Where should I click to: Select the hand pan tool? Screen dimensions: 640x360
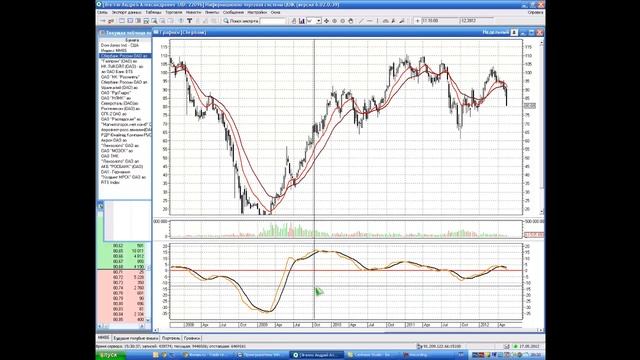point(351,21)
